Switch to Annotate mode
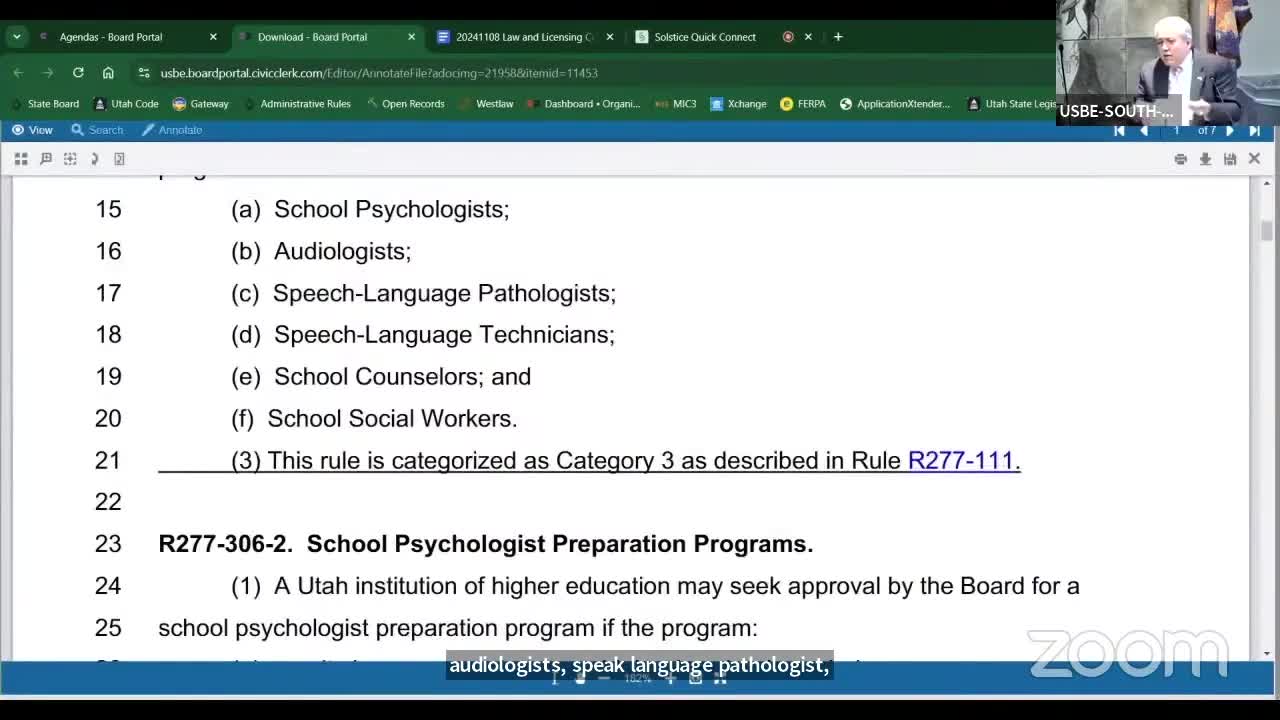Viewport: 1280px width, 720px height. point(172,130)
